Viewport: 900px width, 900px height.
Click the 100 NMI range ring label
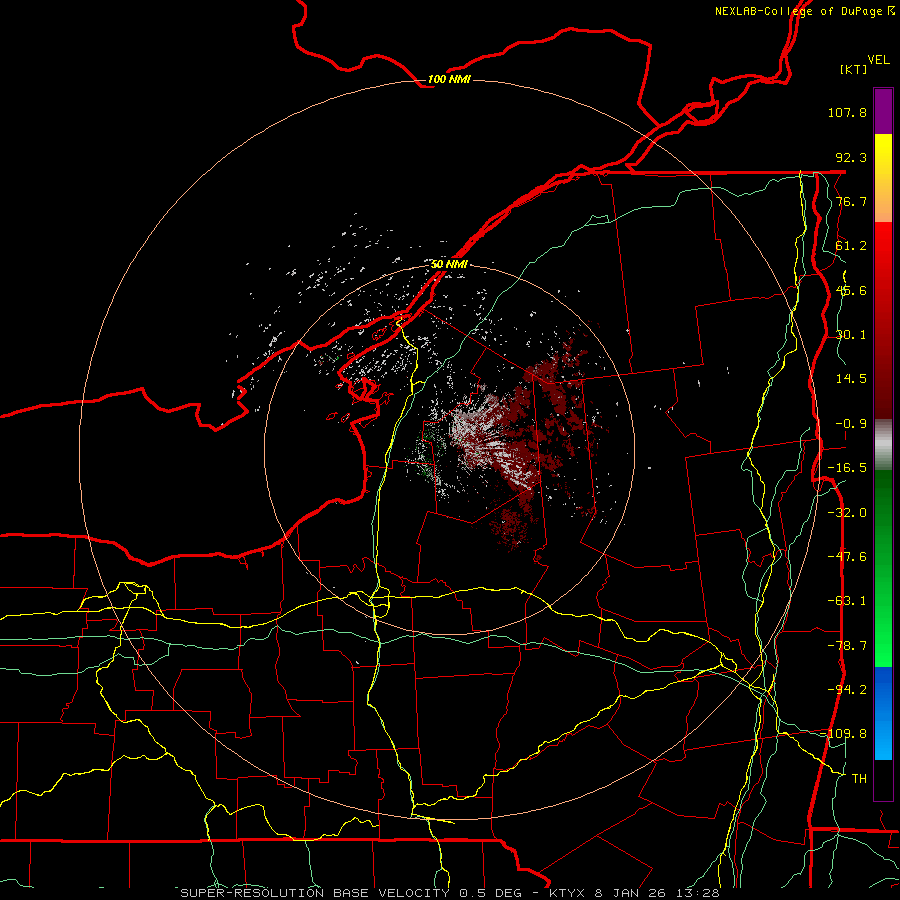pyautogui.click(x=449, y=79)
